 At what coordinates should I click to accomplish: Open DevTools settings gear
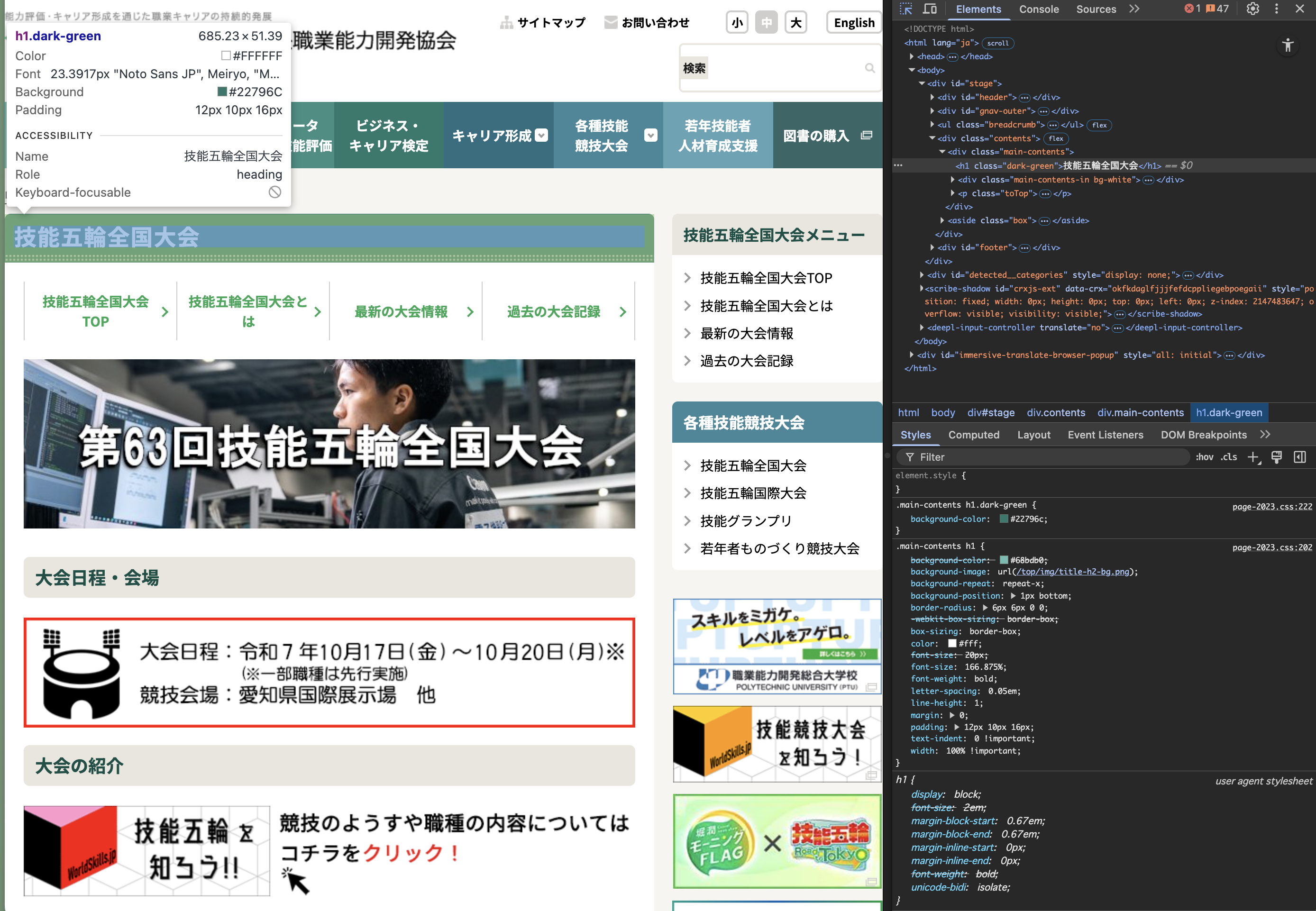click(x=1252, y=9)
